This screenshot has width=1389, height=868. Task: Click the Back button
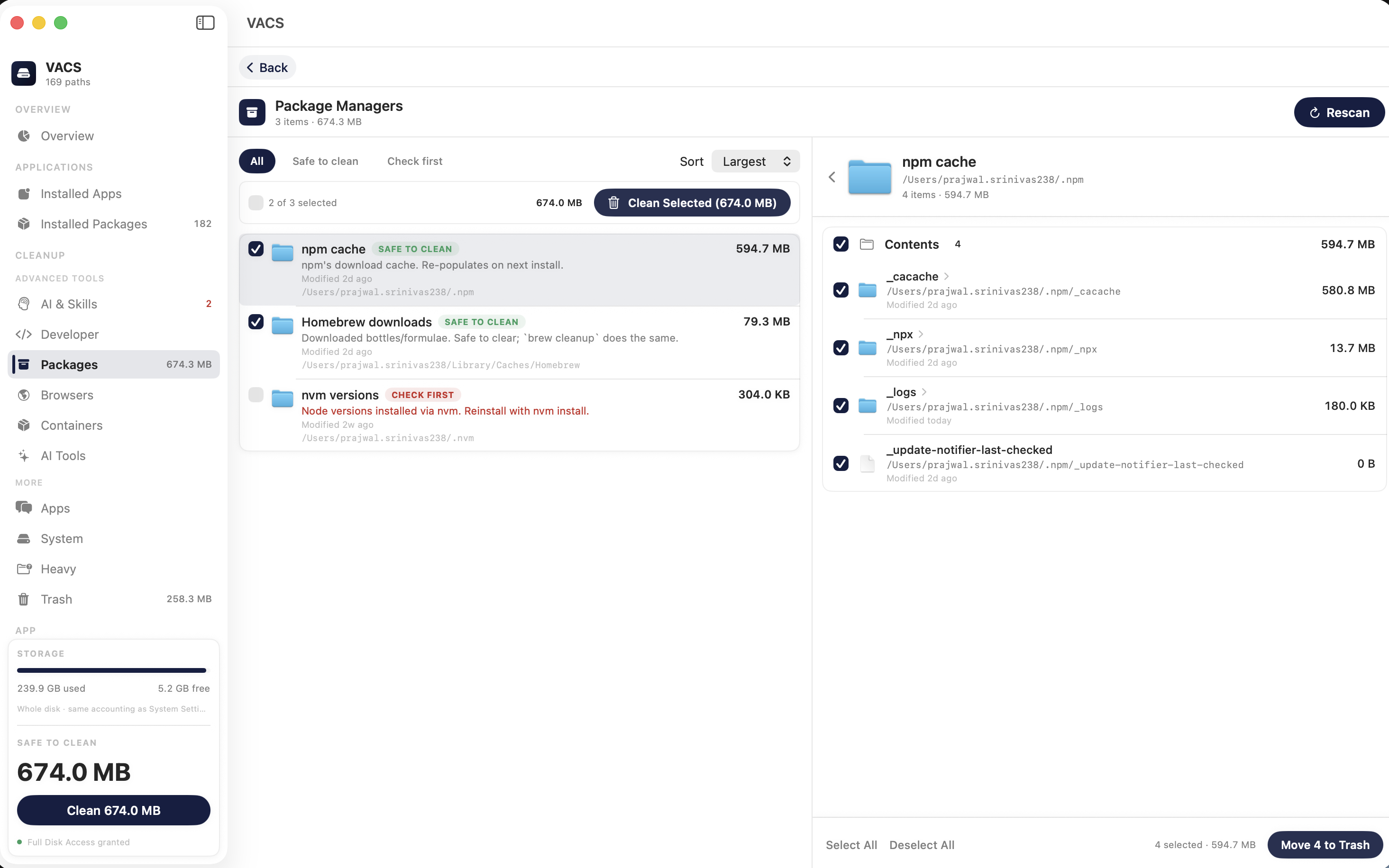(x=267, y=68)
